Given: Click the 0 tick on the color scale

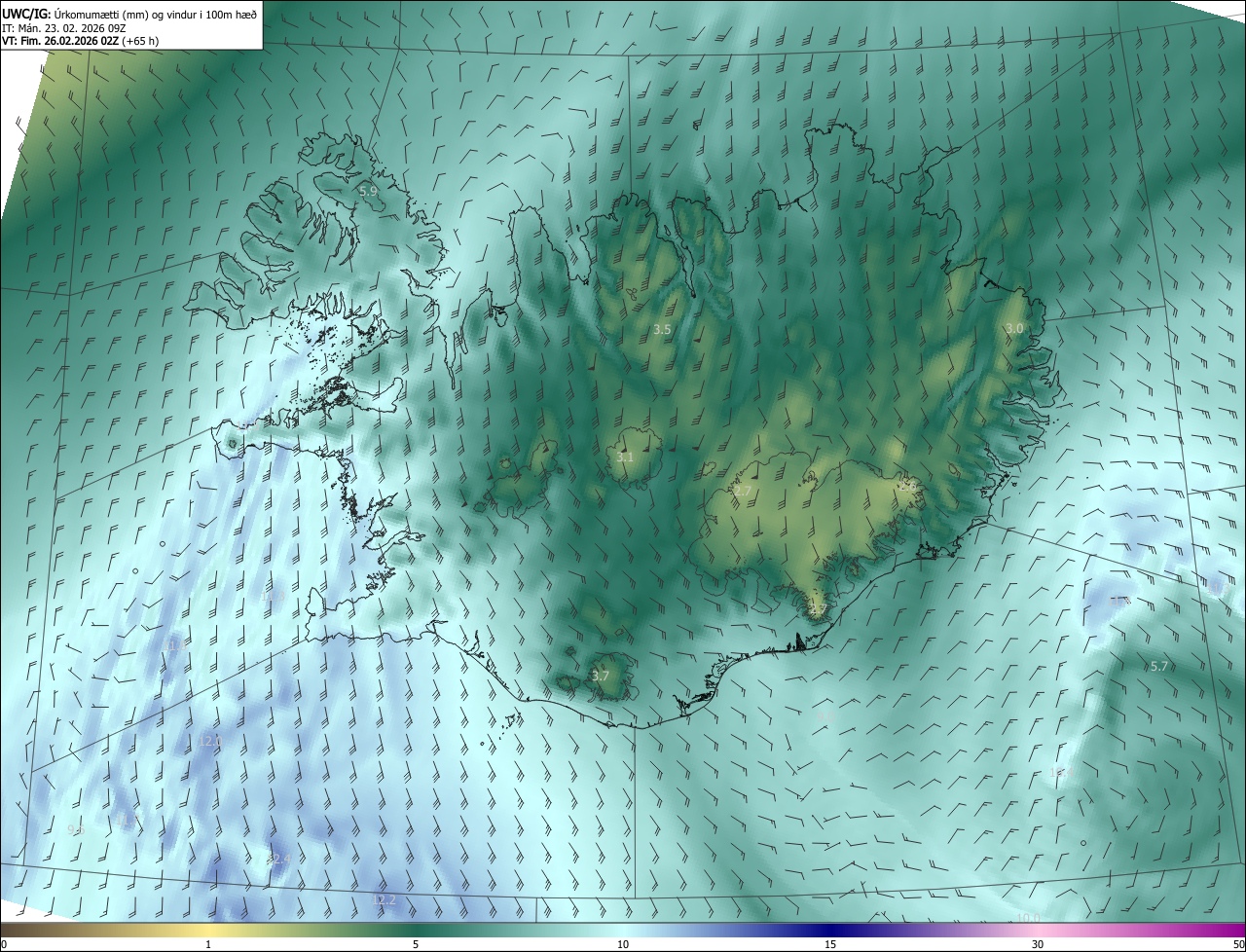Looking at the screenshot, I should tap(4, 945).
